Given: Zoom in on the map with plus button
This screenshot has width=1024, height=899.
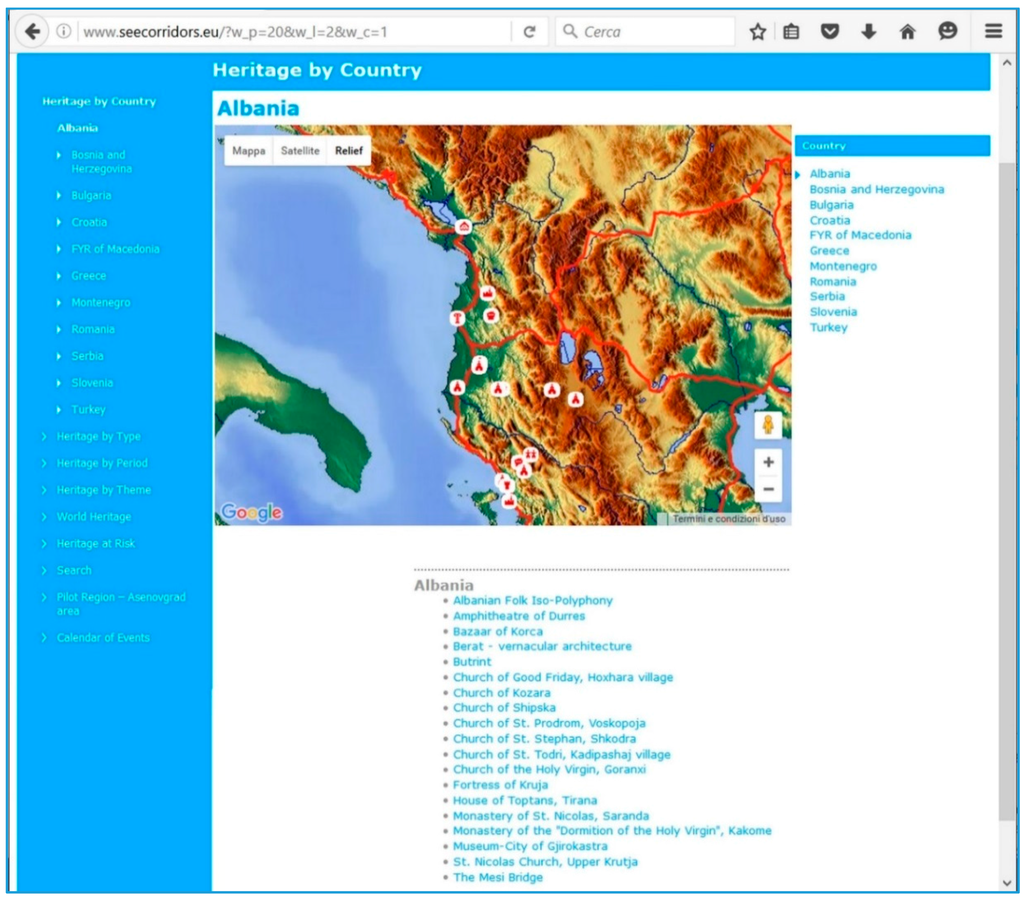Looking at the screenshot, I should click(768, 462).
